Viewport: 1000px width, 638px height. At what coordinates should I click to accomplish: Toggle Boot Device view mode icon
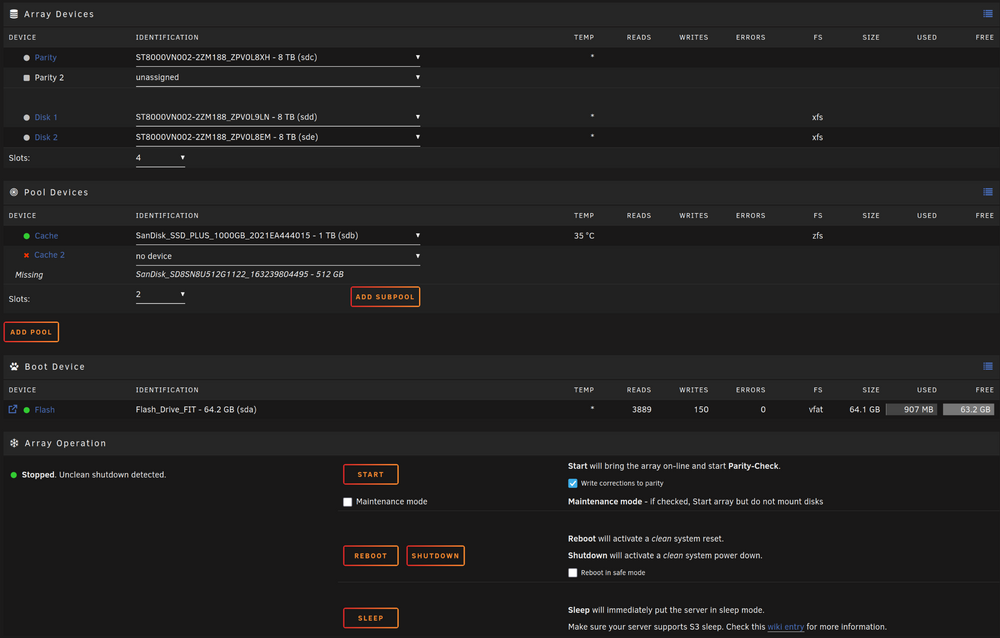[987, 366]
